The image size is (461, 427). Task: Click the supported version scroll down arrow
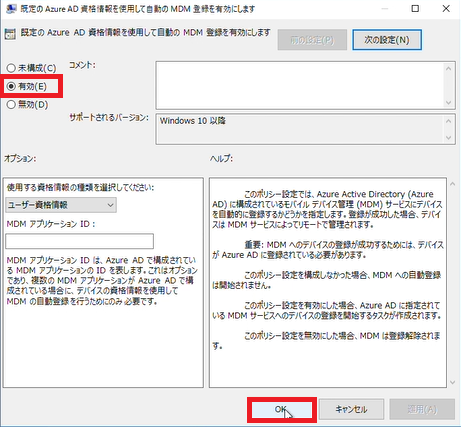coord(449,137)
